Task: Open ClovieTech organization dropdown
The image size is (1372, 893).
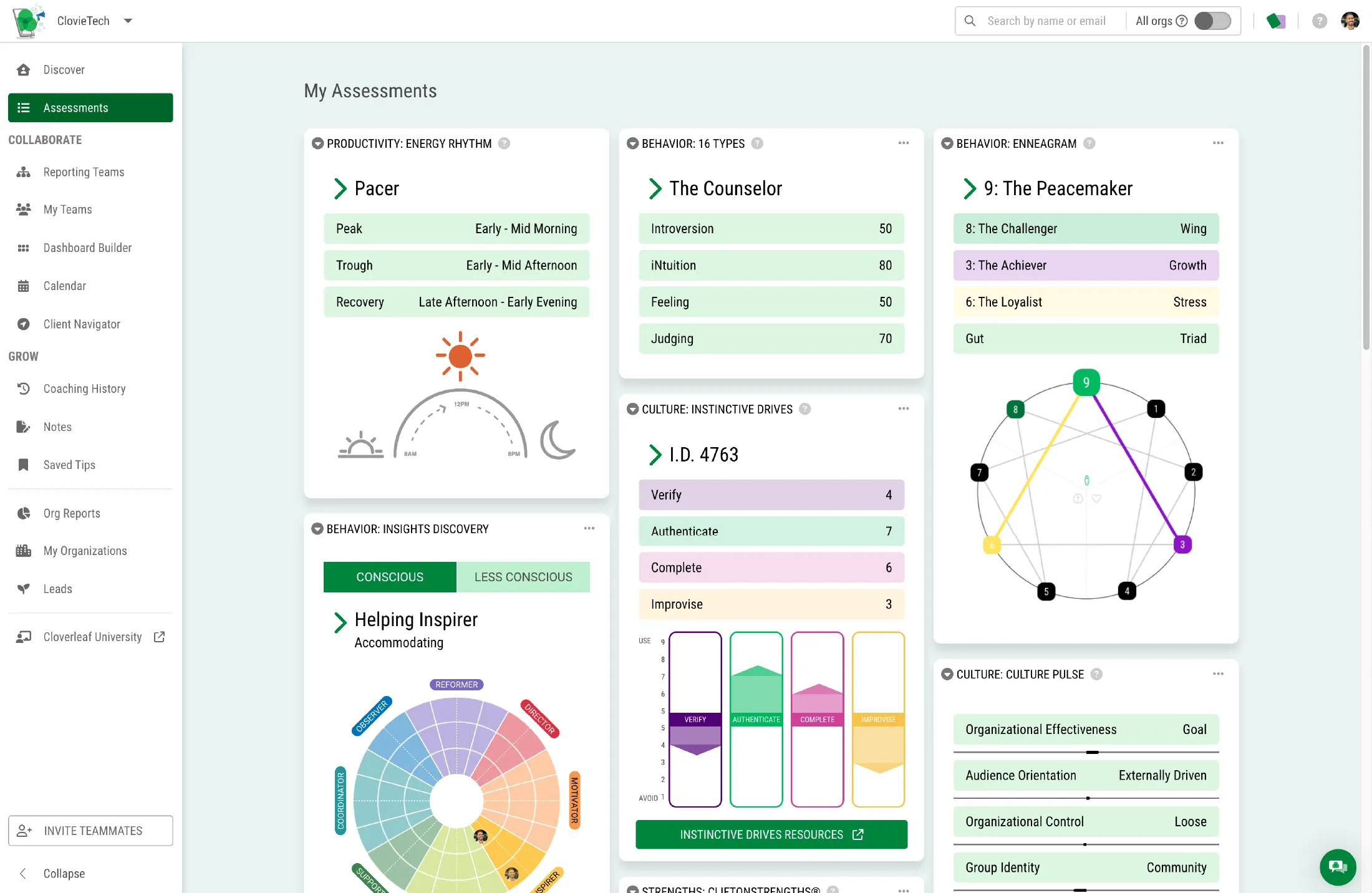Action: 128,21
